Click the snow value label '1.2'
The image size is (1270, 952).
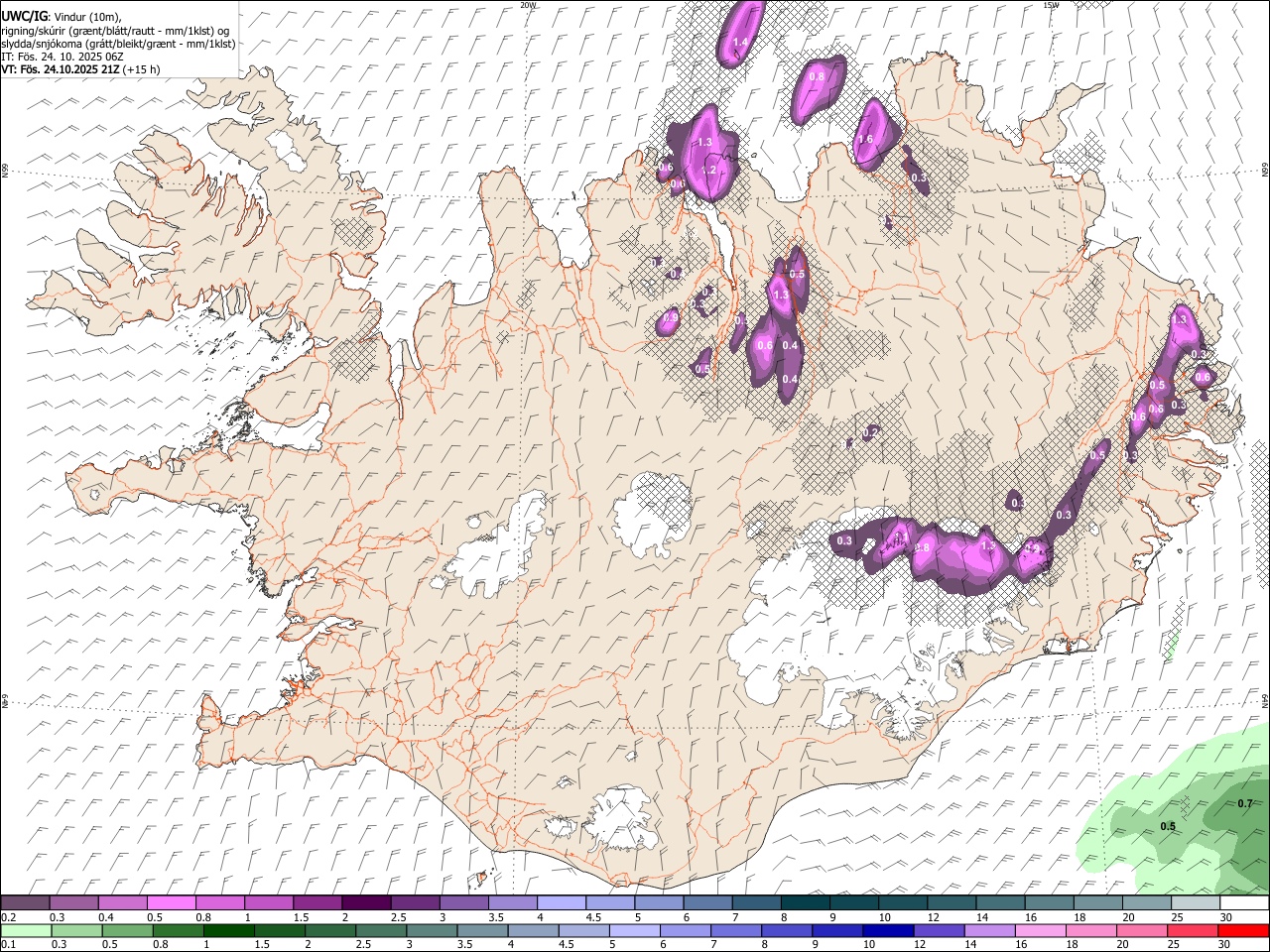708,171
